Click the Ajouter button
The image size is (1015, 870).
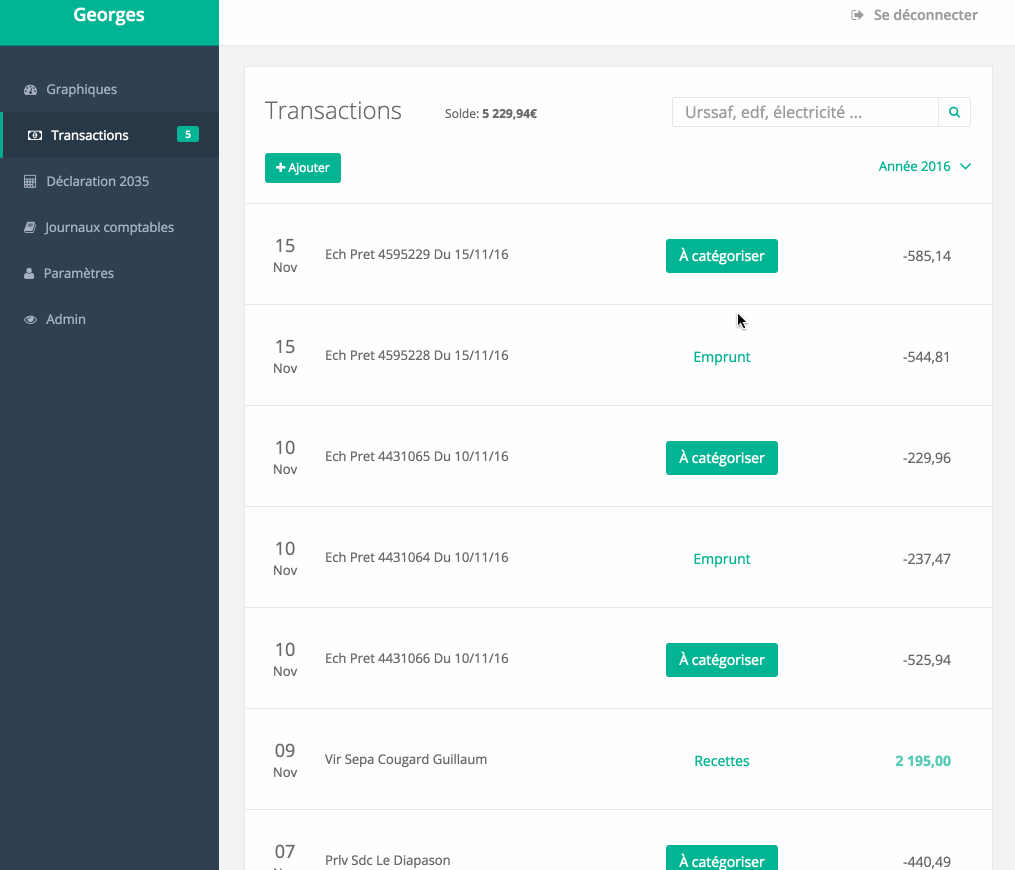click(303, 168)
